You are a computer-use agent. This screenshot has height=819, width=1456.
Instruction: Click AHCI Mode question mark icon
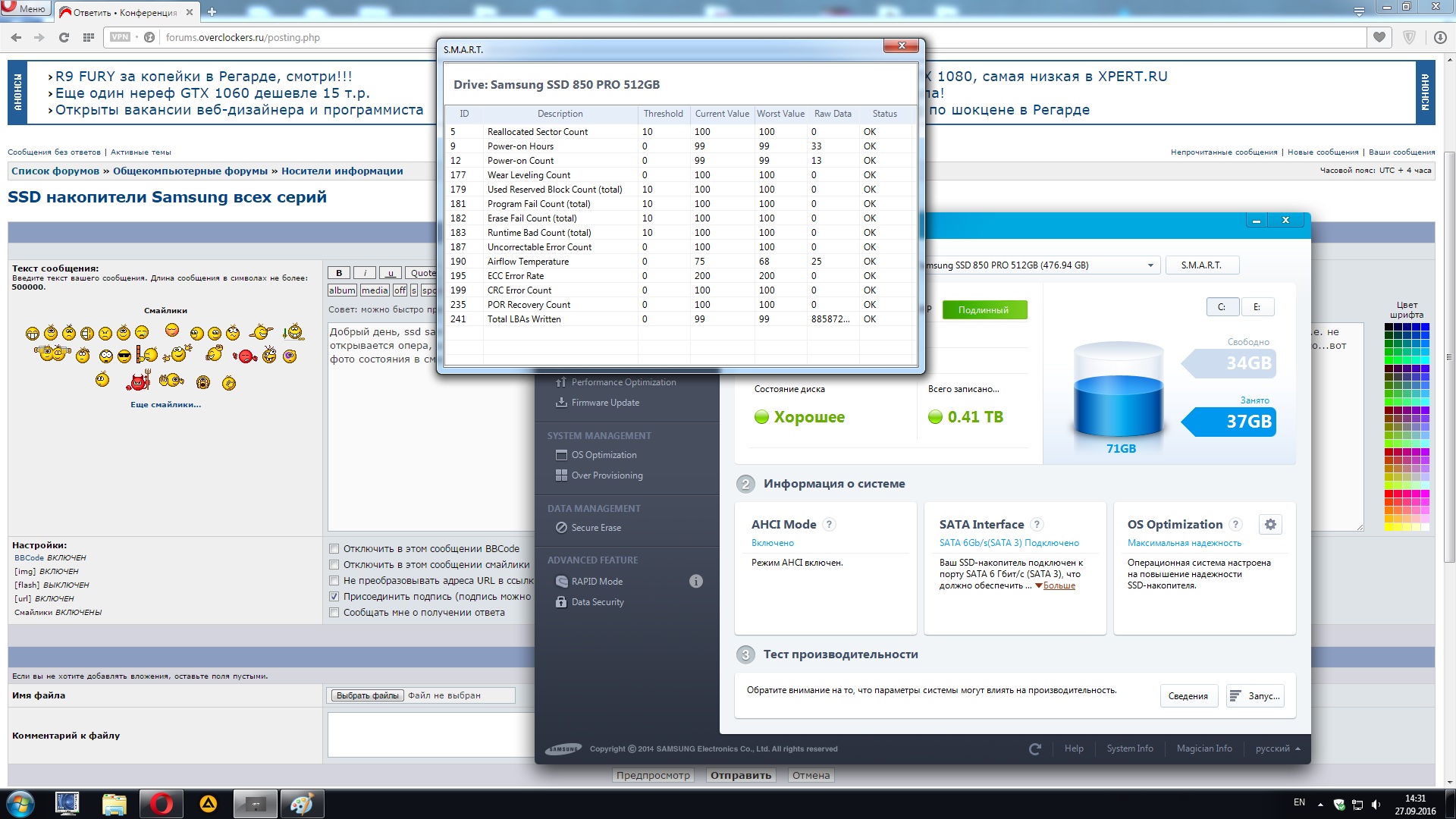pyautogui.click(x=829, y=524)
